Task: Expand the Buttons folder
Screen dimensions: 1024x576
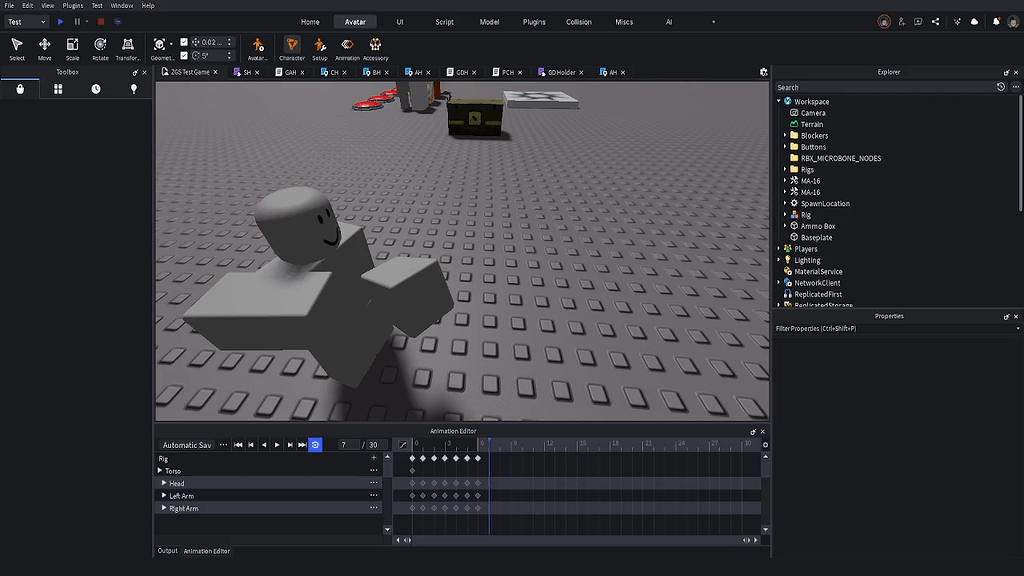Action: (x=785, y=146)
